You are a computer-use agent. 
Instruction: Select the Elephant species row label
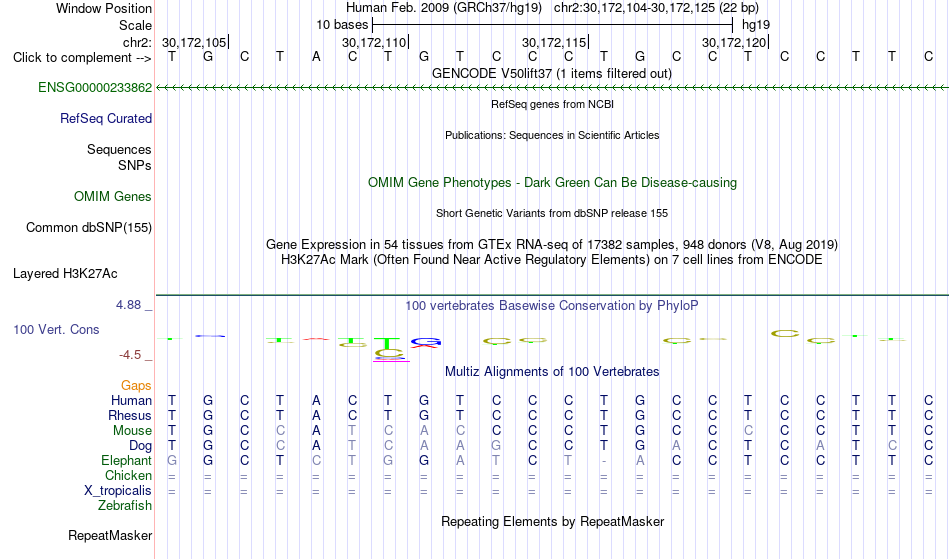(x=127, y=461)
